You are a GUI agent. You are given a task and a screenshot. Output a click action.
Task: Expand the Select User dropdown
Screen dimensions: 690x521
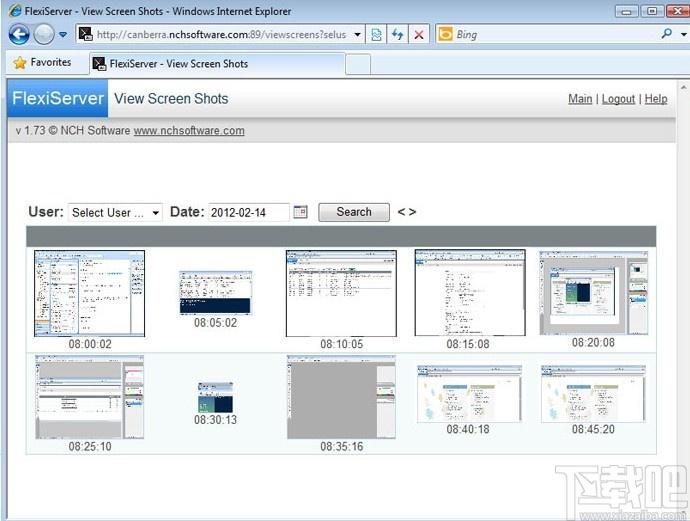click(x=115, y=213)
